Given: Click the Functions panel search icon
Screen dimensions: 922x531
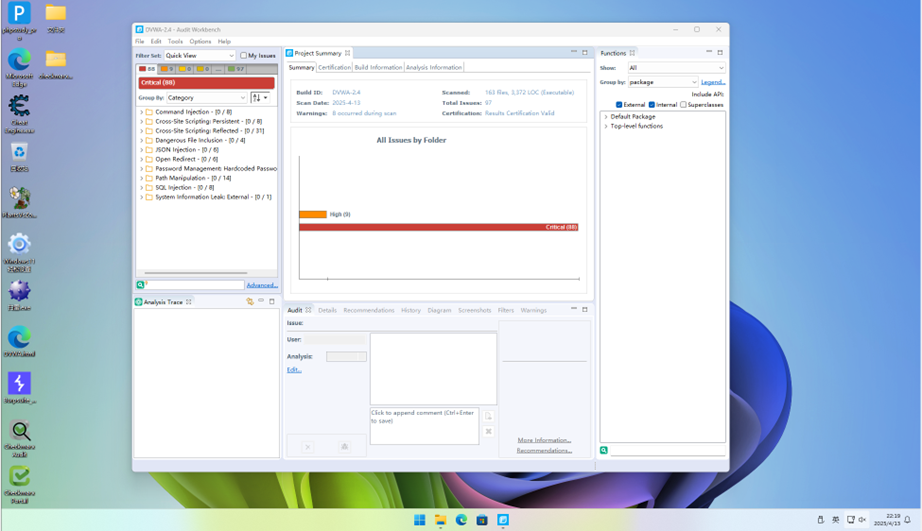Looking at the screenshot, I should [x=604, y=450].
